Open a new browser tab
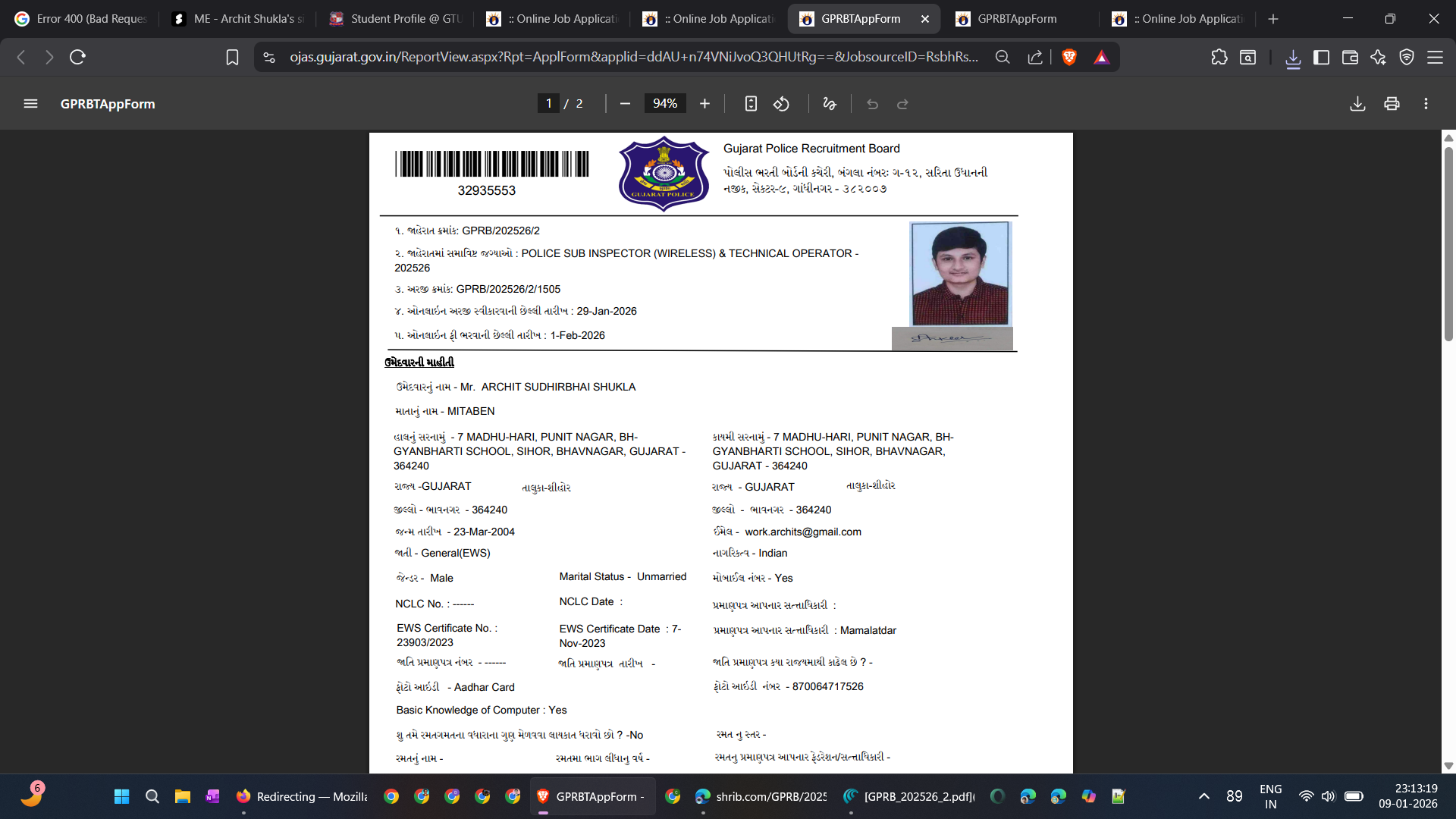Screen dimensions: 1456x819 click(1273, 19)
